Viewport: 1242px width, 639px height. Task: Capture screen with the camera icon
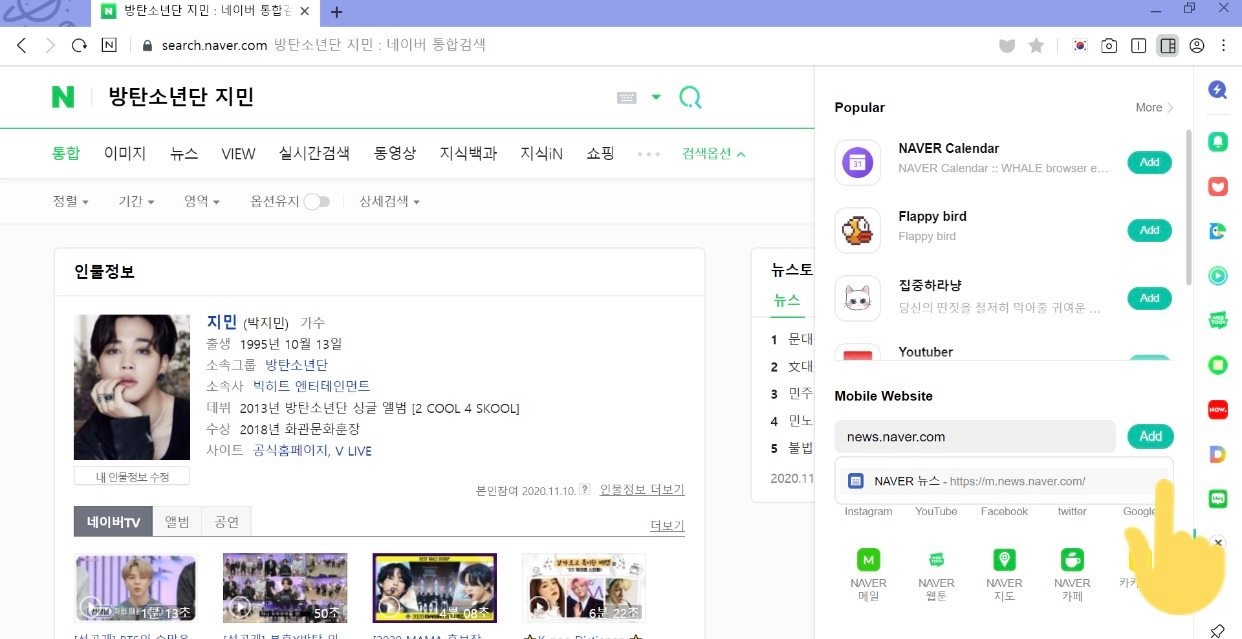pyautogui.click(x=1109, y=46)
